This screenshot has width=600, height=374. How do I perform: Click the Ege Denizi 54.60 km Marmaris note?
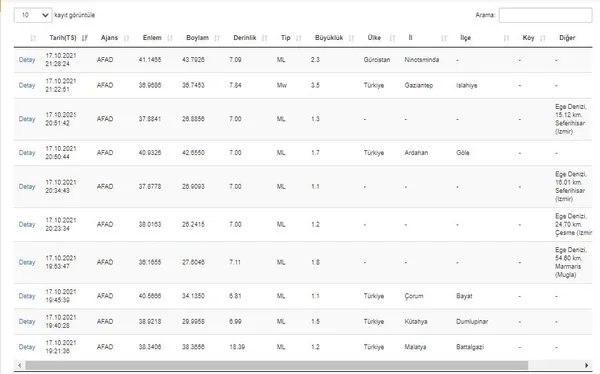click(x=571, y=262)
